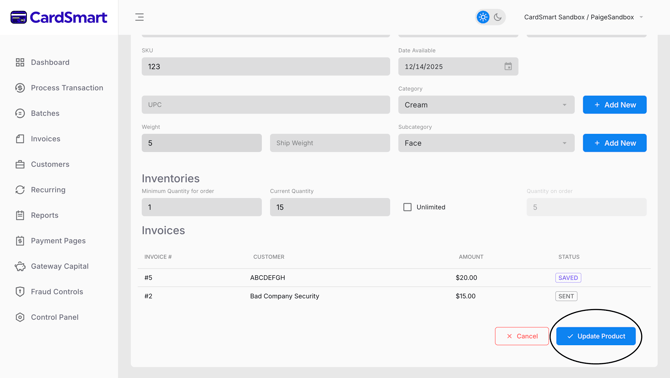This screenshot has width=670, height=378.
Task: Click the Payment Pages icon
Action: pyautogui.click(x=20, y=241)
